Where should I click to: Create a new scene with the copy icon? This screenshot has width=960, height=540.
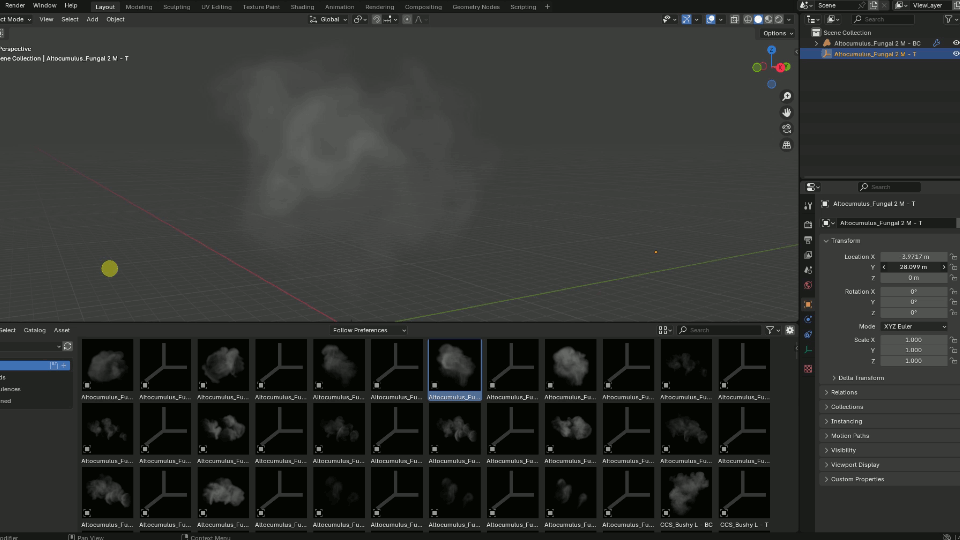tap(874, 6)
